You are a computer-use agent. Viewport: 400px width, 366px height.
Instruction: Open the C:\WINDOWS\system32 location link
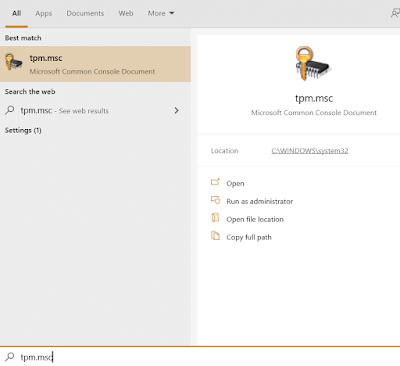(x=310, y=151)
